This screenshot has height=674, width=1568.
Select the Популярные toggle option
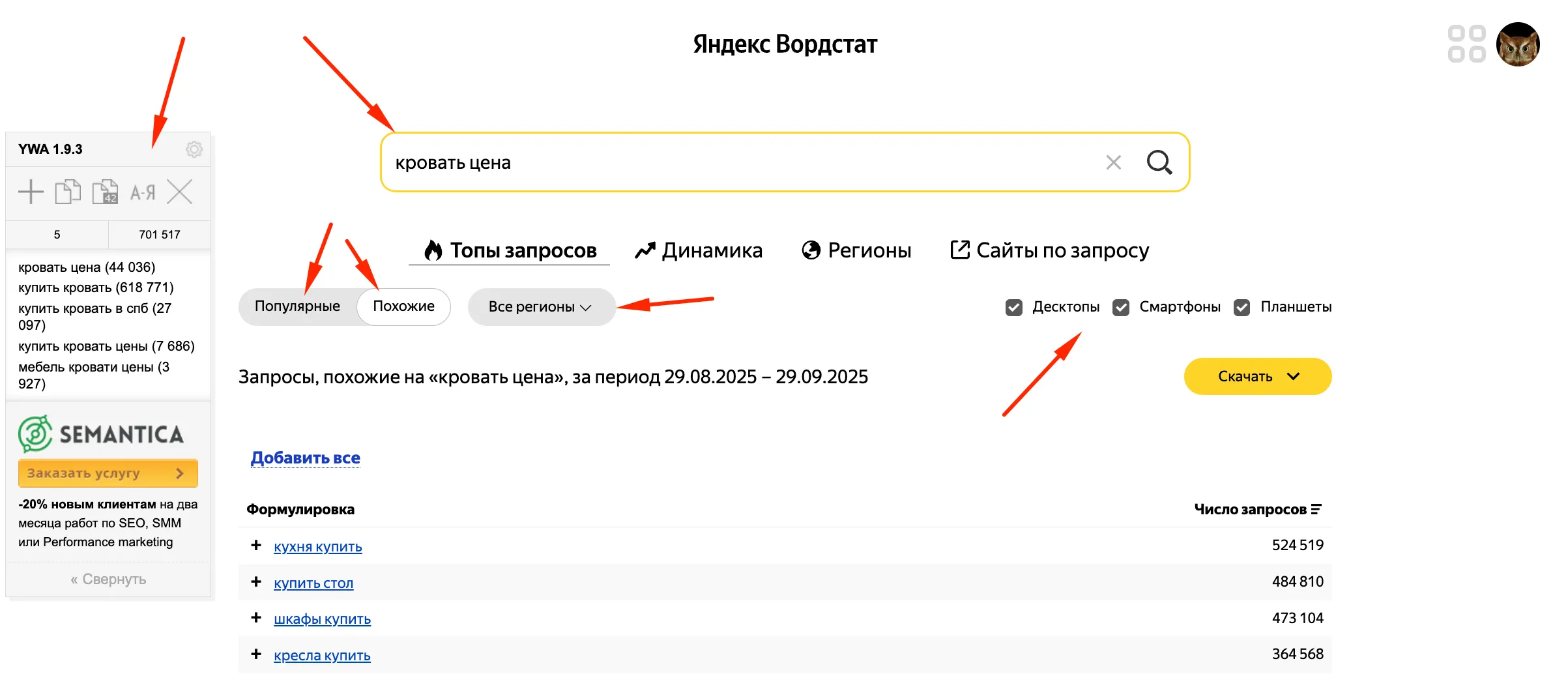[297, 306]
